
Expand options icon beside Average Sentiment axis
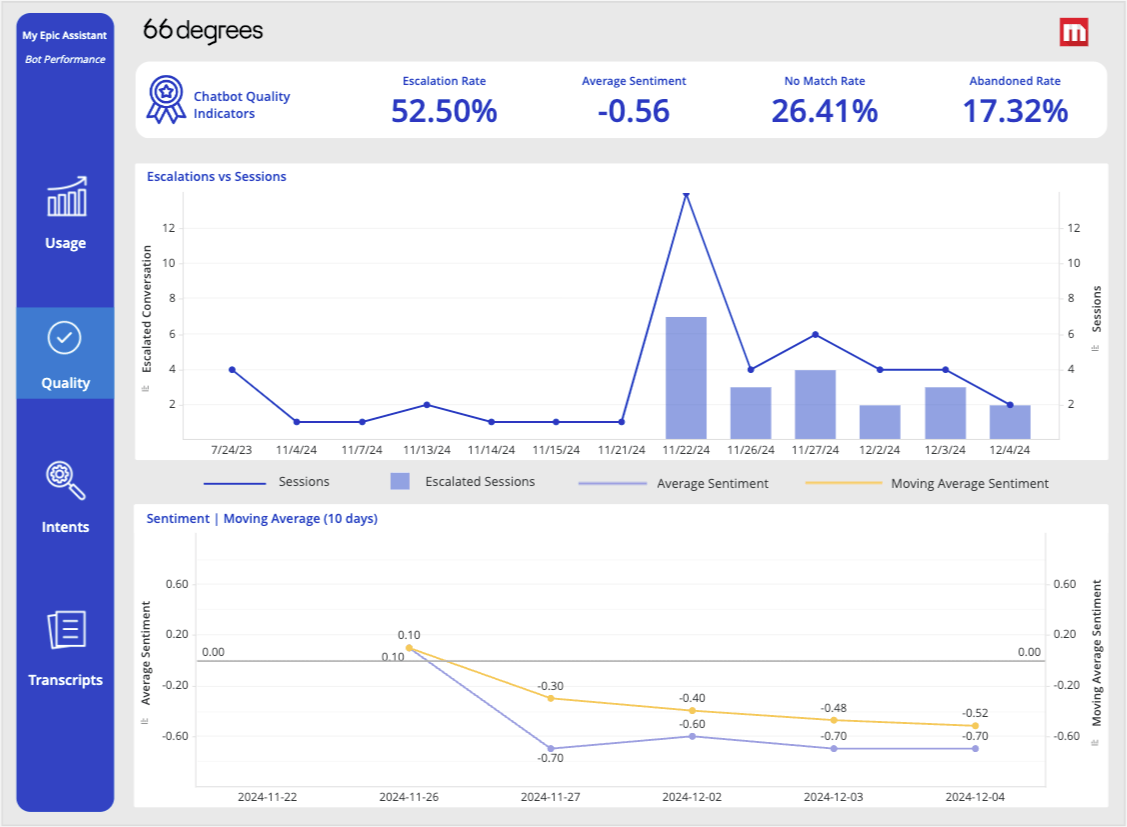coord(146,719)
